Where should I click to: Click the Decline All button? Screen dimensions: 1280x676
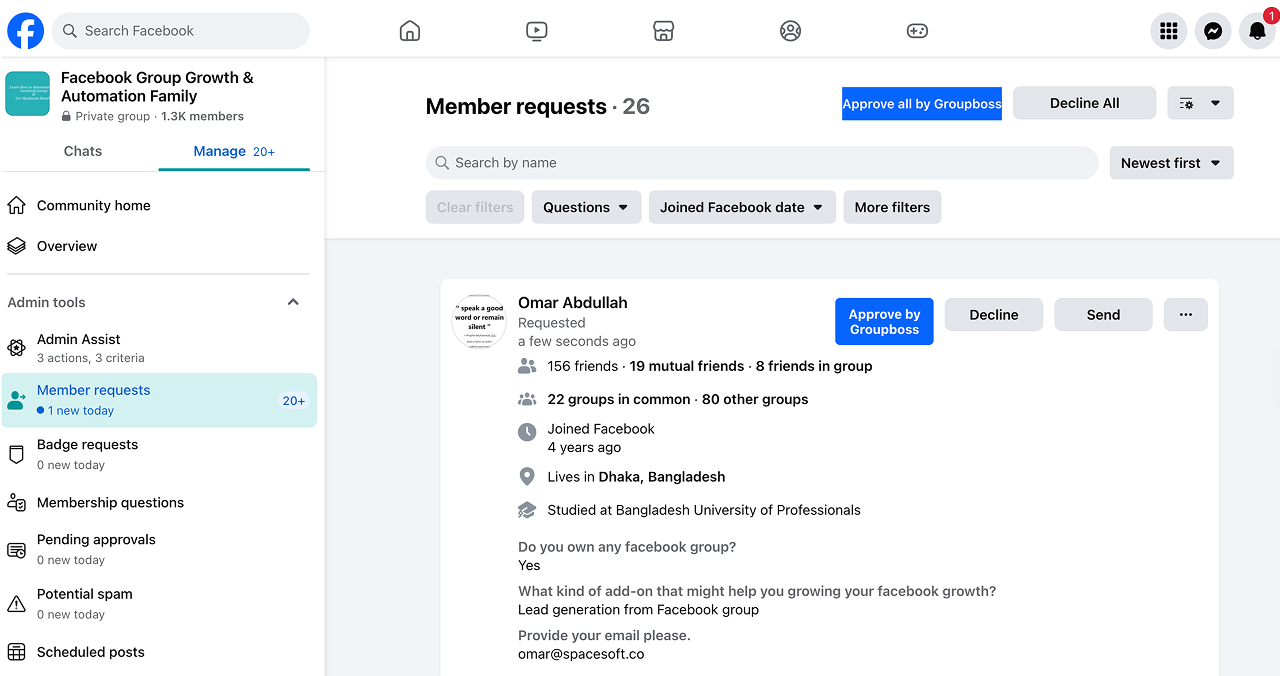(x=1084, y=103)
